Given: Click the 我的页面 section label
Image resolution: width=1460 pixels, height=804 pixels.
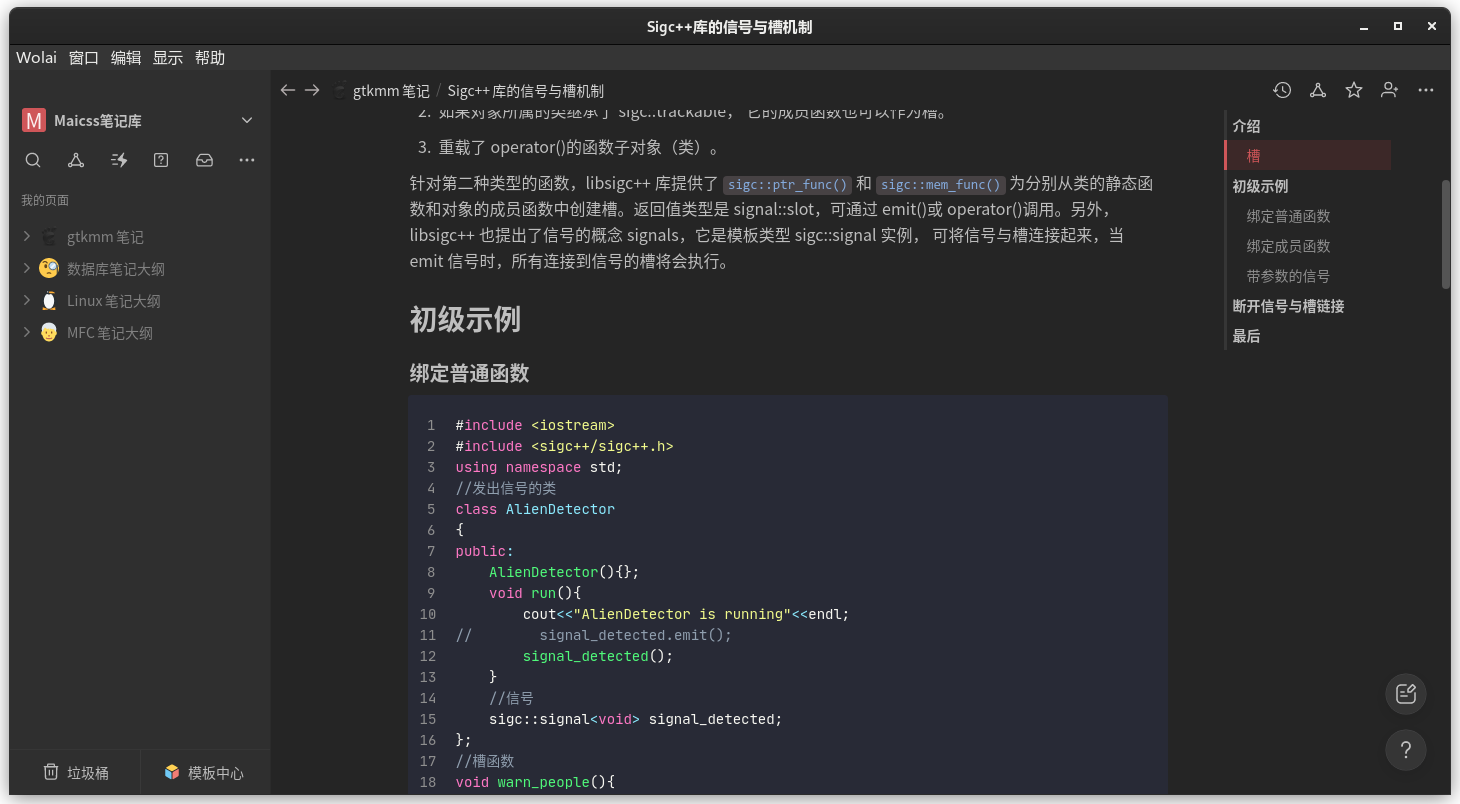Looking at the screenshot, I should pyautogui.click(x=45, y=200).
